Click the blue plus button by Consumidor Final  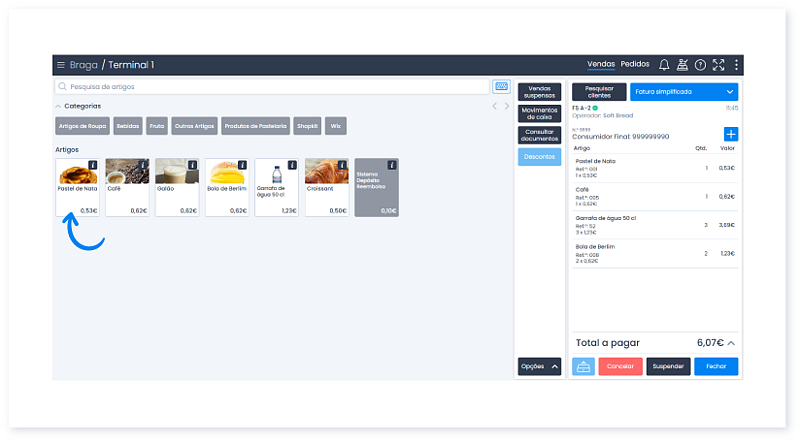pos(730,134)
